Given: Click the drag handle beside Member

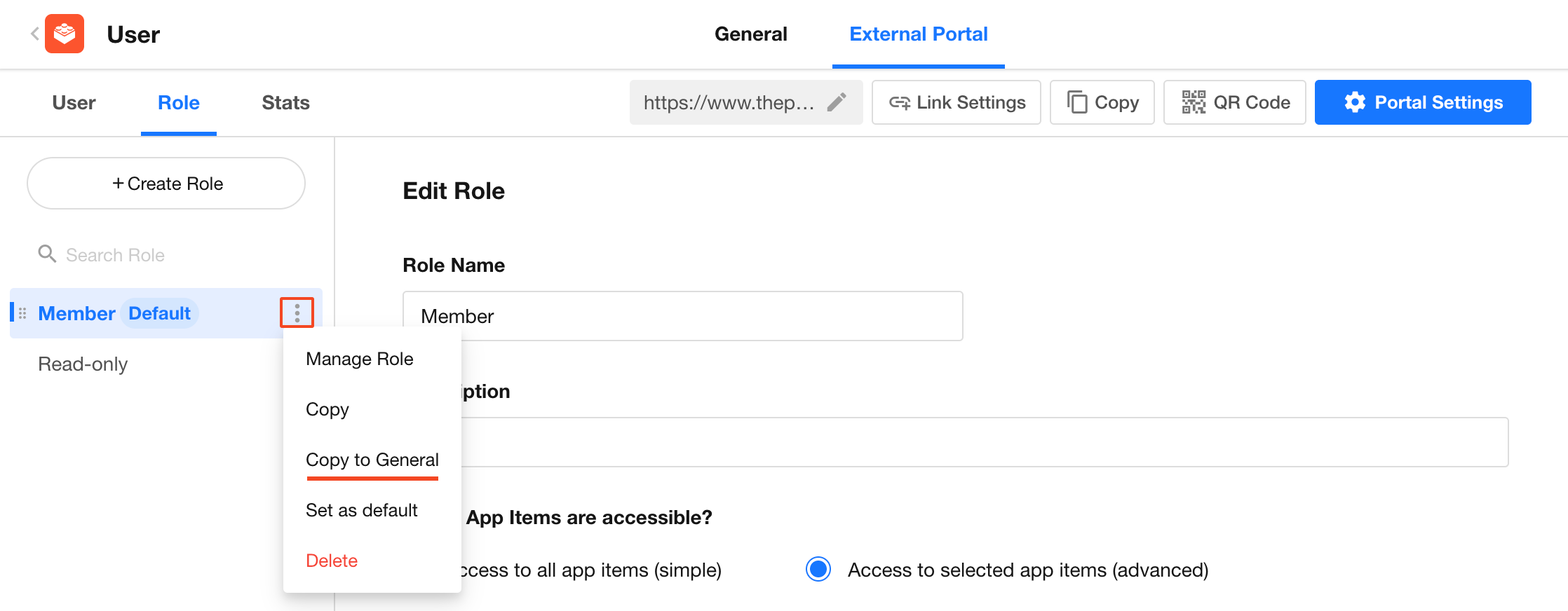Looking at the screenshot, I should pyautogui.click(x=22, y=313).
